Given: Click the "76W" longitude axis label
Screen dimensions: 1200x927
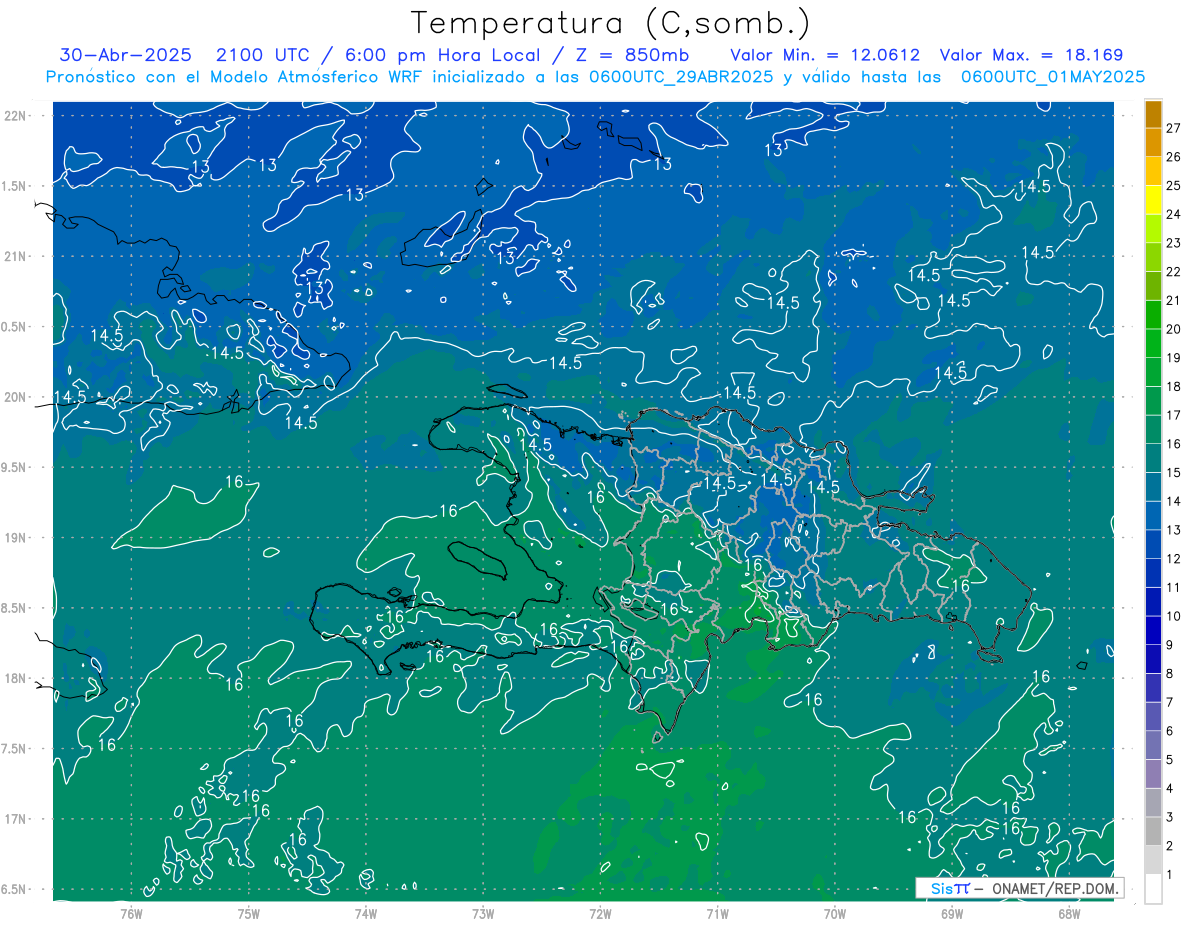Looking at the screenshot, I should (131, 913).
